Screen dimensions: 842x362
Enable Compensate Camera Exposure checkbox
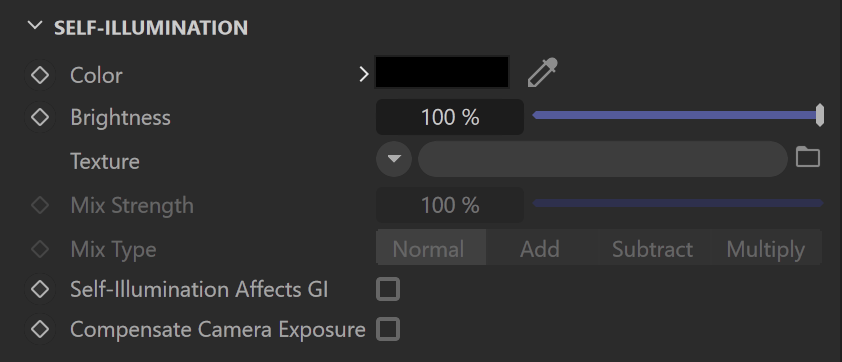388,329
